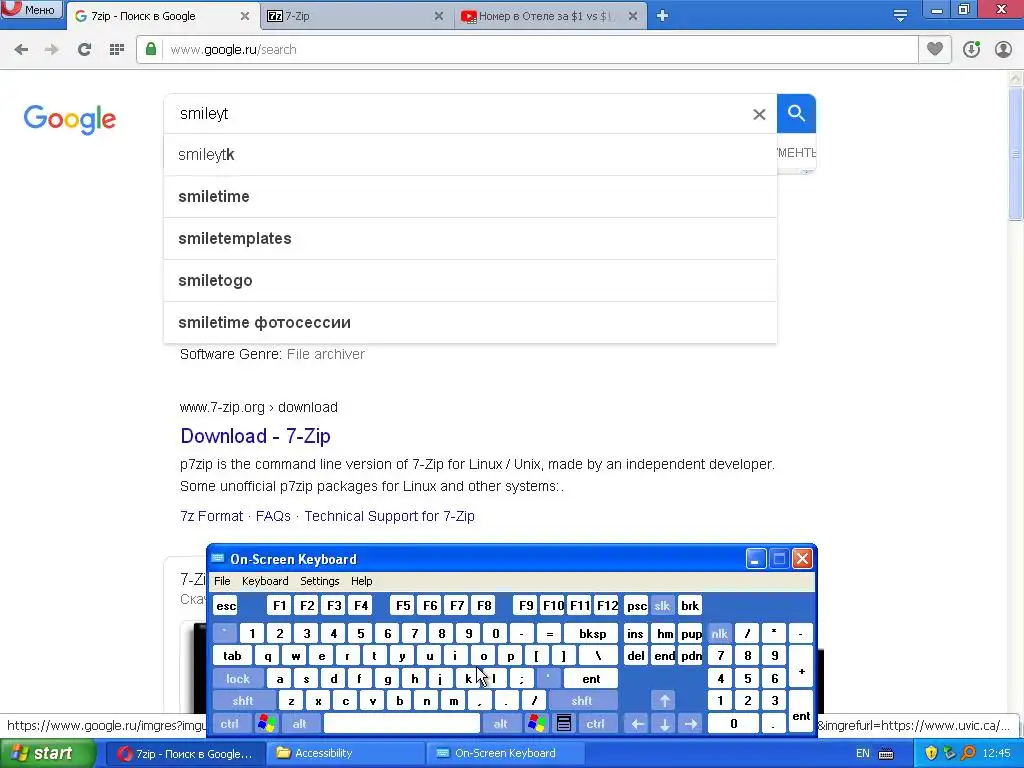1024x768 pixels.
Task: Toggle the caps lock key on keyboard
Action: [x=238, y=679]
